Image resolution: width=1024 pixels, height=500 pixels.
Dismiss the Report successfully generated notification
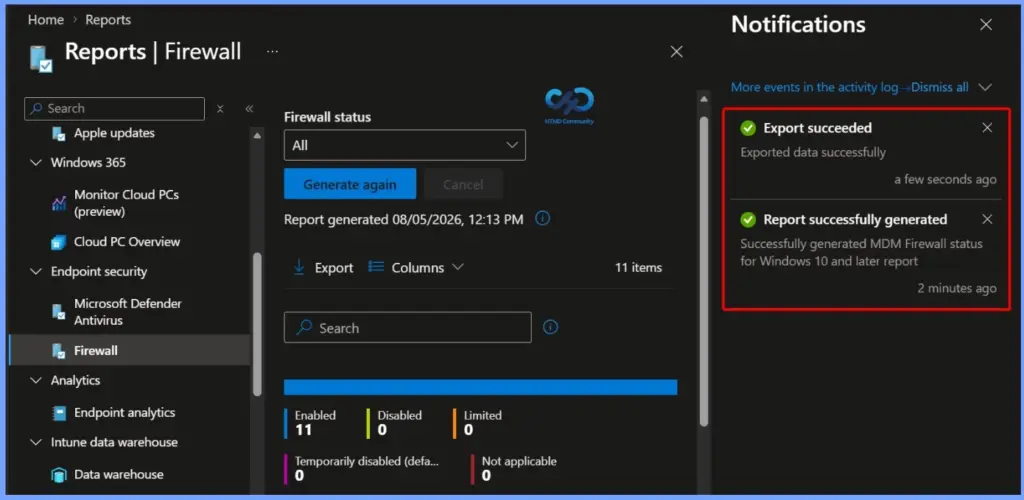click(x=987, y=219)
